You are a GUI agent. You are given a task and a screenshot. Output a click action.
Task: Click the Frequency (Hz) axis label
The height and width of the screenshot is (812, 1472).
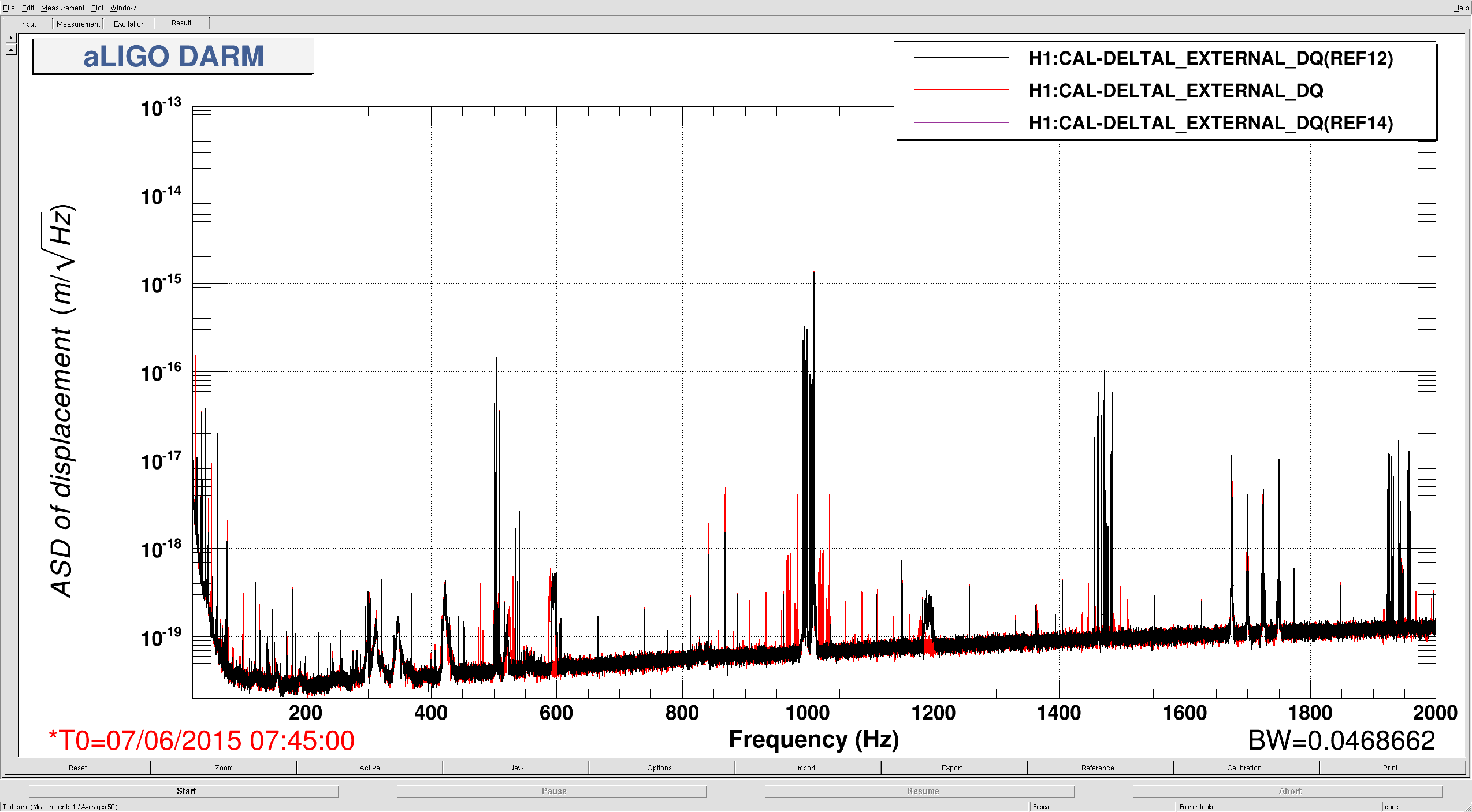coord(814,739)
